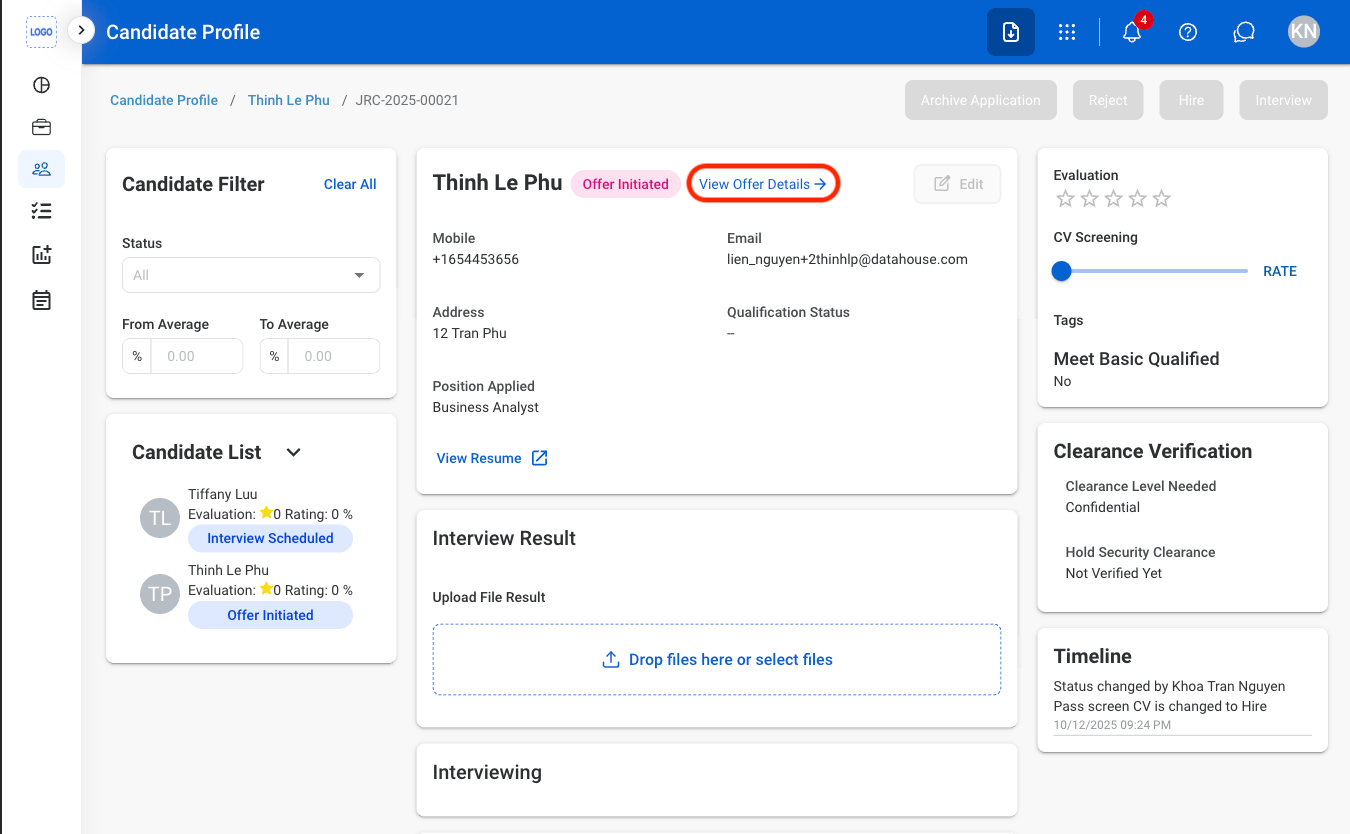Open the calendar schedule icon
Image resolution: width=1350 pixels, height=834 pixels.
(x=41, y=300)
